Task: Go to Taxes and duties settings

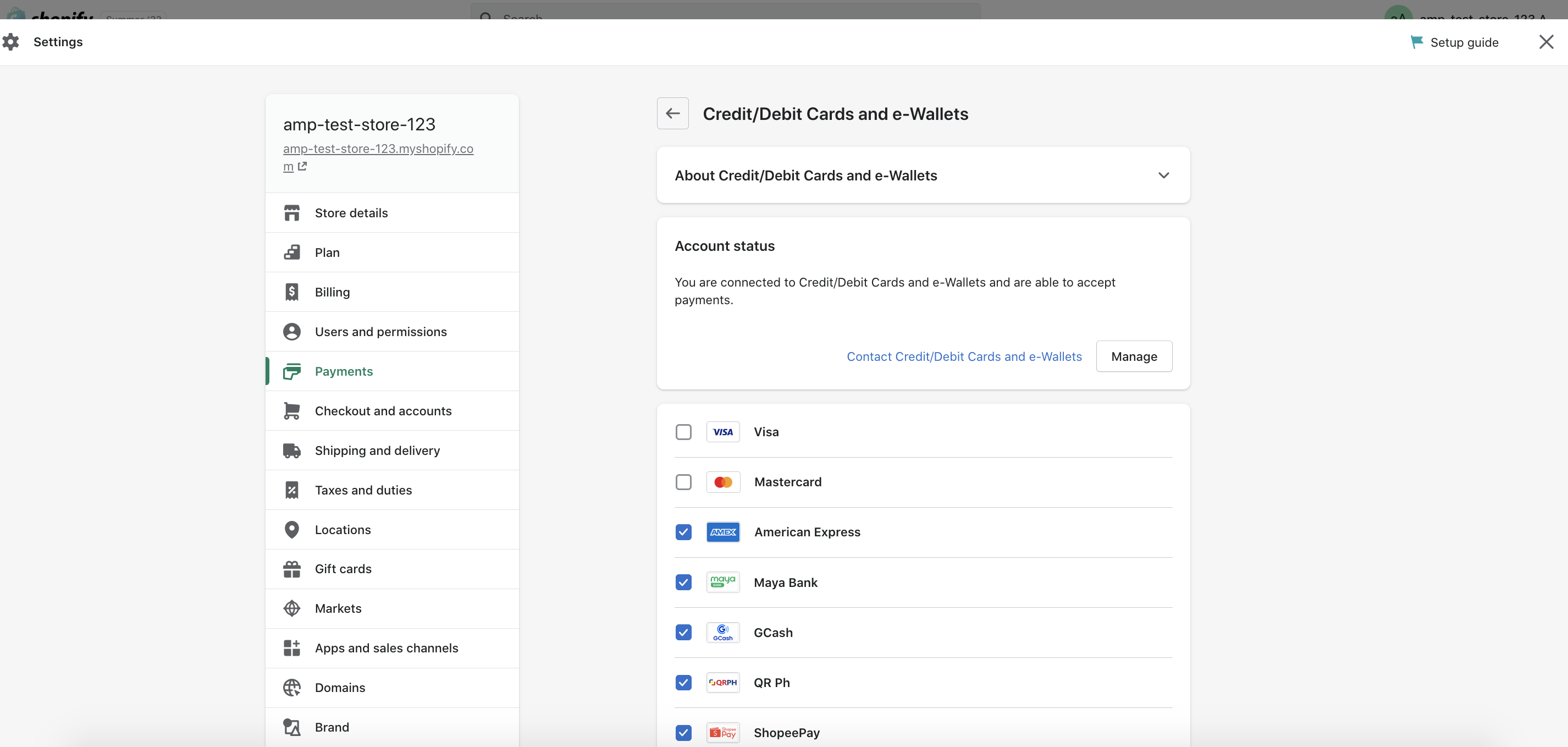Action: pyautogui.click(x=363, y=490)
